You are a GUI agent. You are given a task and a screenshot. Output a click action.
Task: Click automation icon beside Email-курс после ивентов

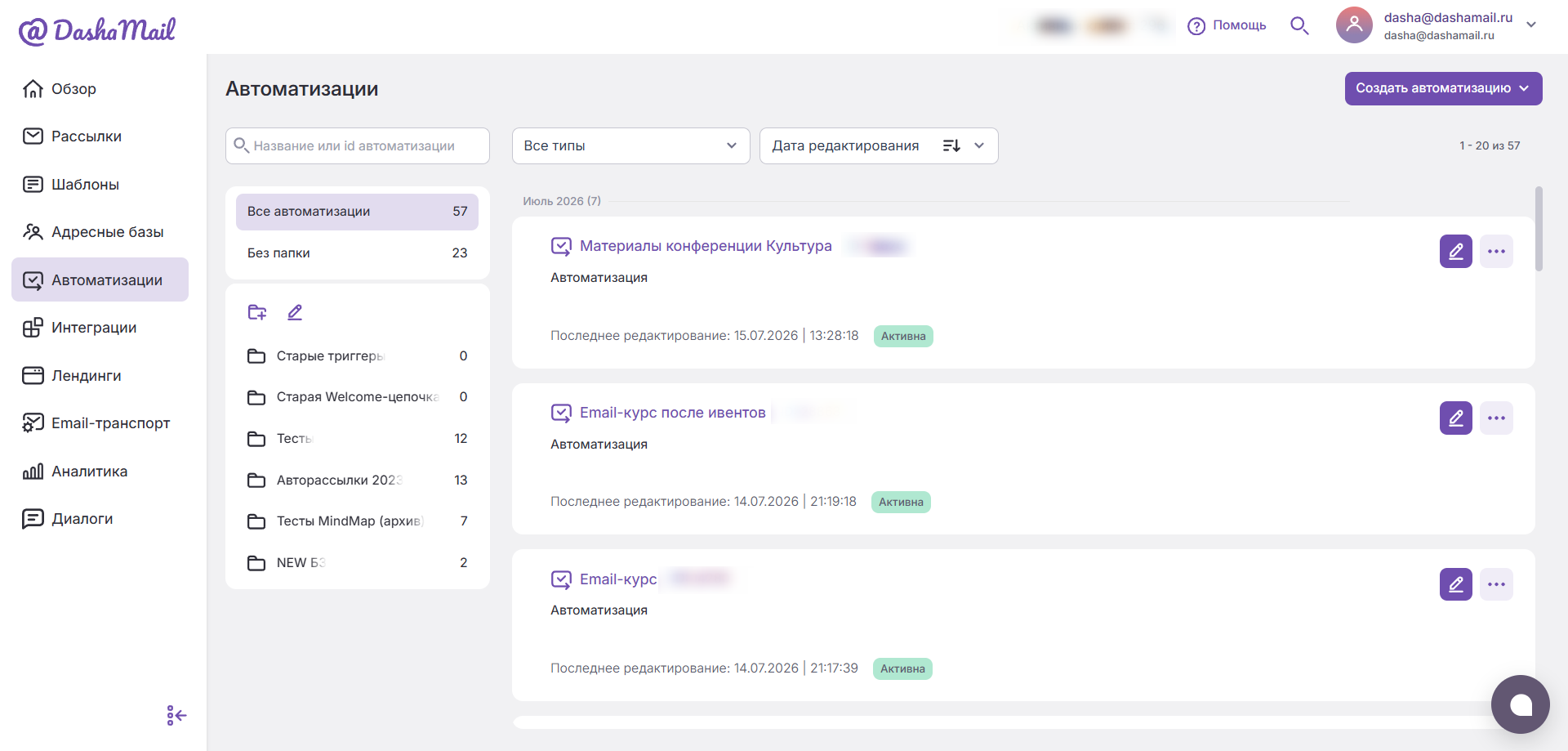click(x=561, y=413)
